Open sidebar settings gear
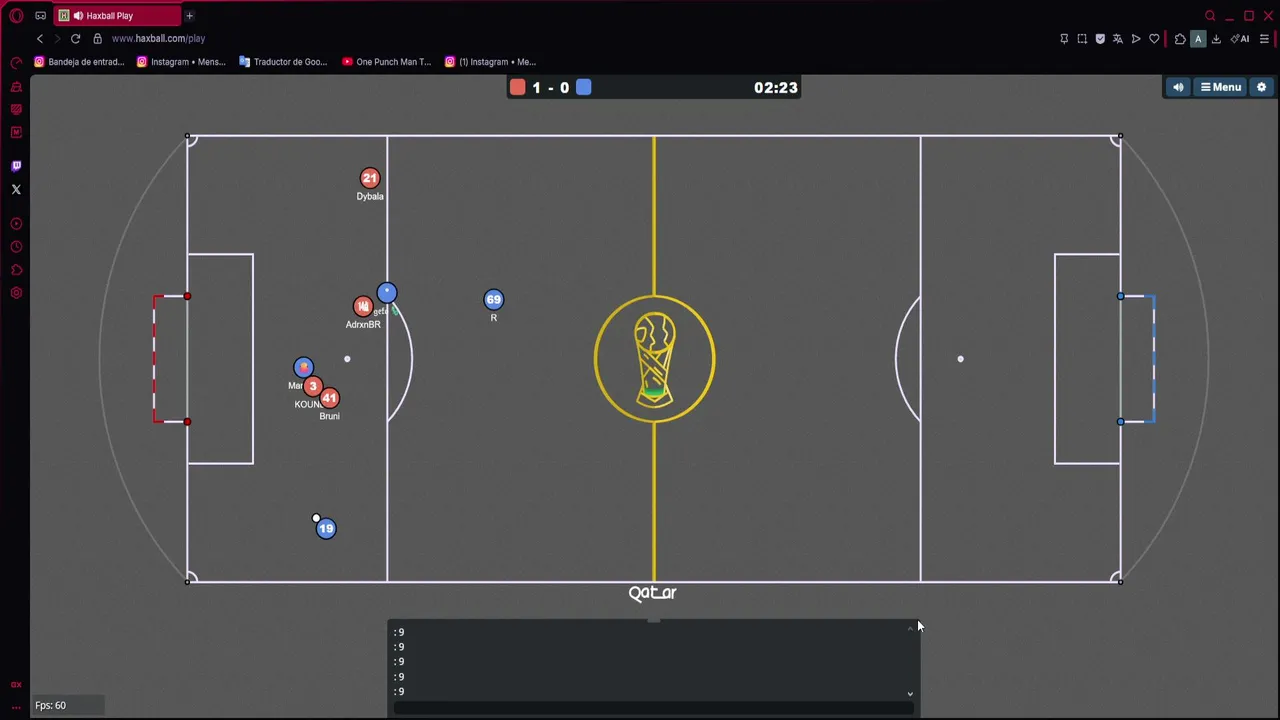Image resolution: width=1280 pixels, height=720 pixels. click(16, 293)
